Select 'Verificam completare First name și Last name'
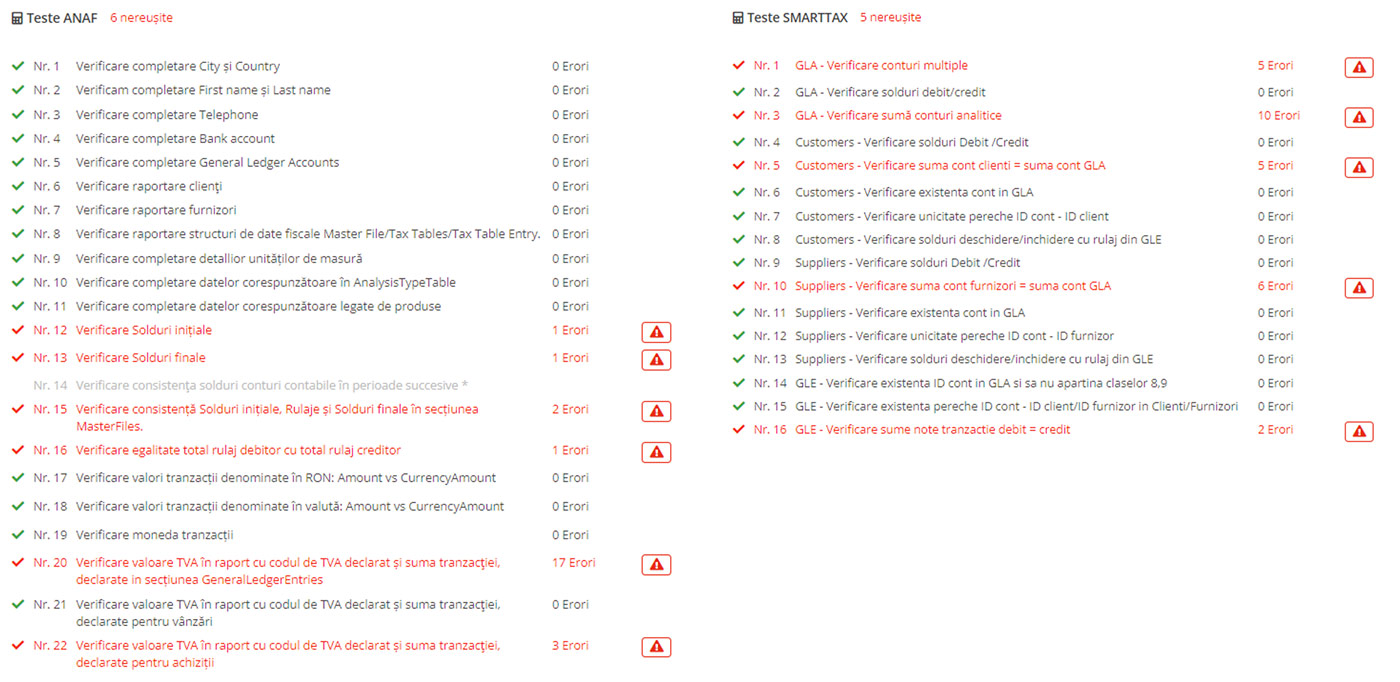Image resolution: width=1400 pixels, height=682 pixels. pyautogui.click(x=203, y=90)
